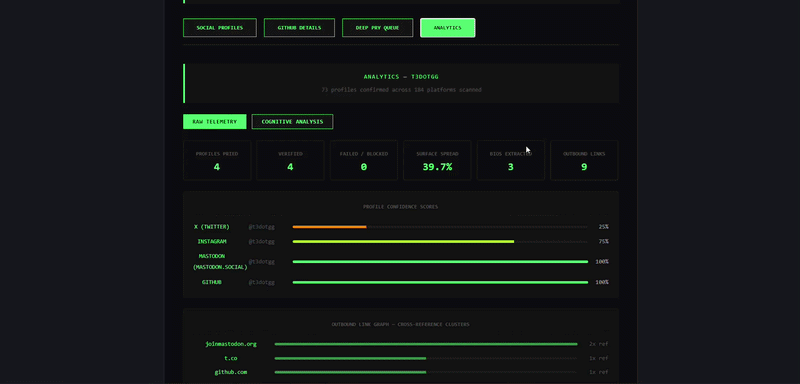Screen dimensions: 800x384
Task: Click the 2x ref count
Action: click(x=598, y=344)
